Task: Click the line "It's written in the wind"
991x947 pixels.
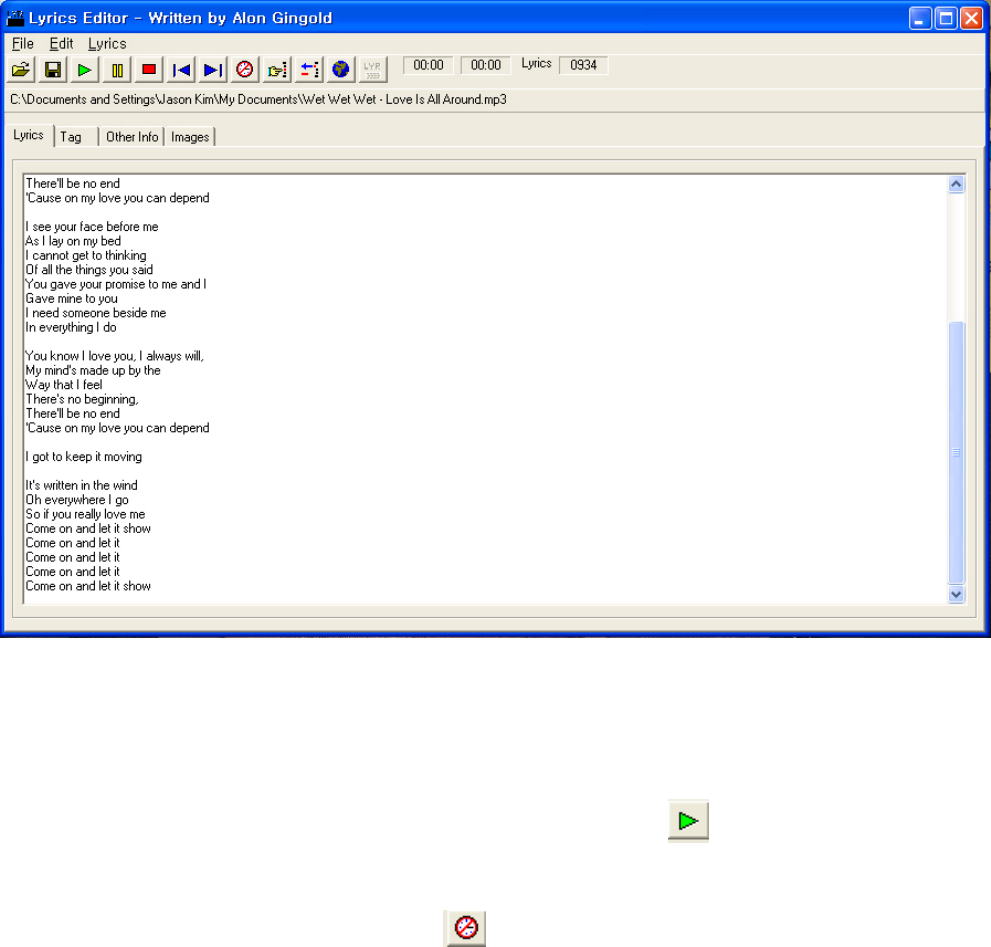Action: click(x=82, y=485)
